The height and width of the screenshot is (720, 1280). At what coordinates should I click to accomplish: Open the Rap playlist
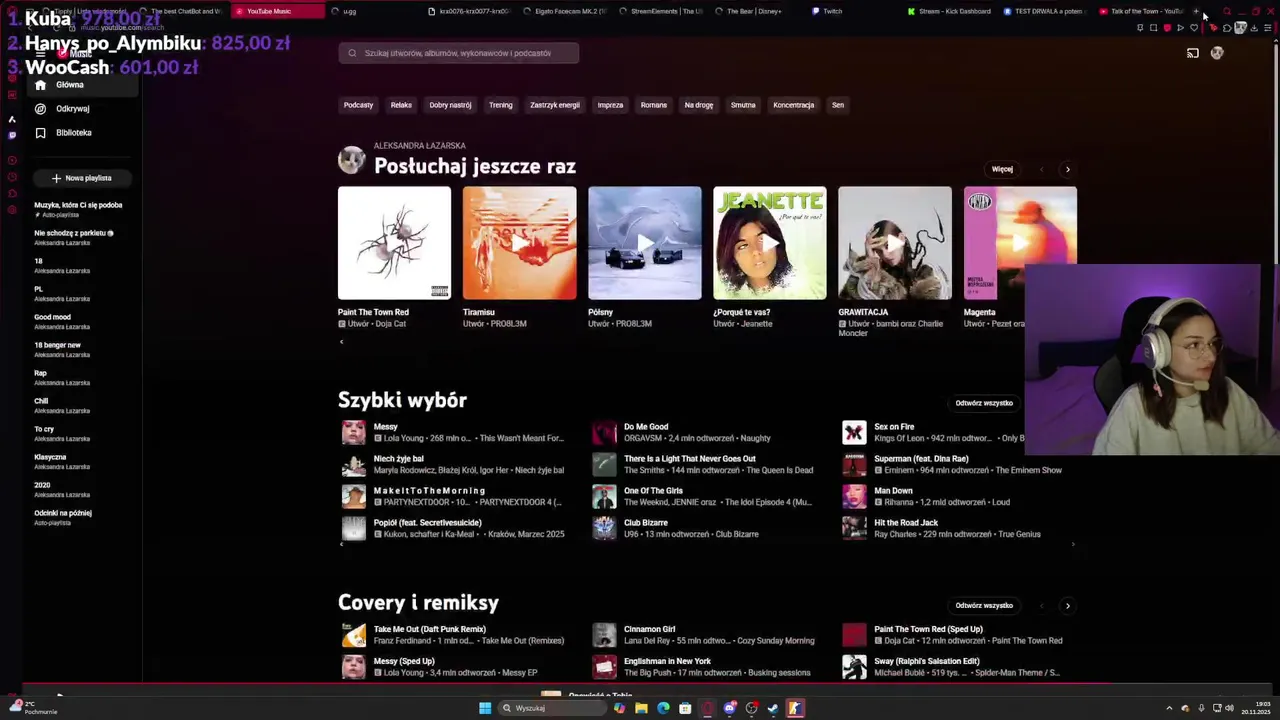click(x=40, y=373)
